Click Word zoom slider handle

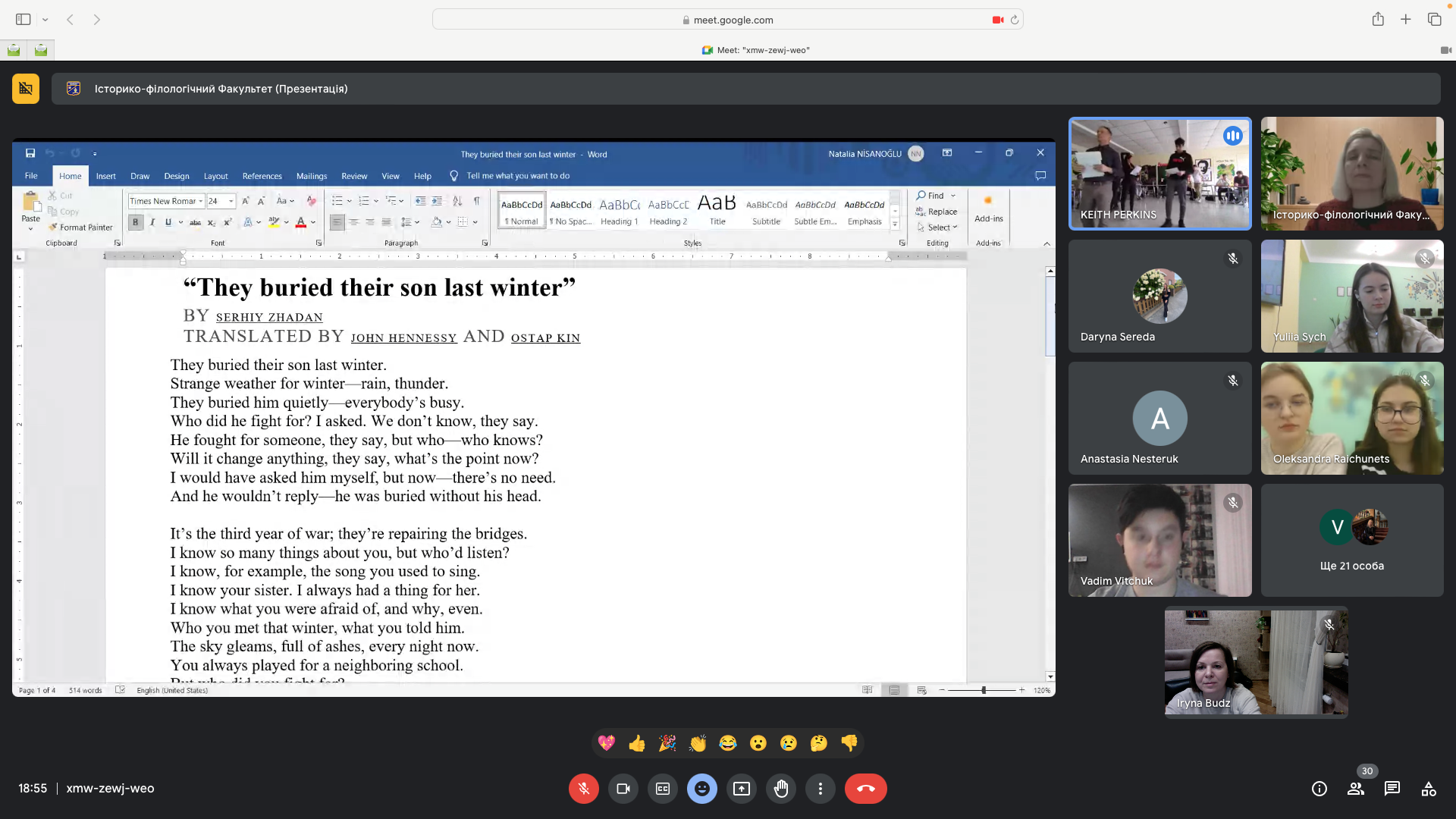pos(984,690)
